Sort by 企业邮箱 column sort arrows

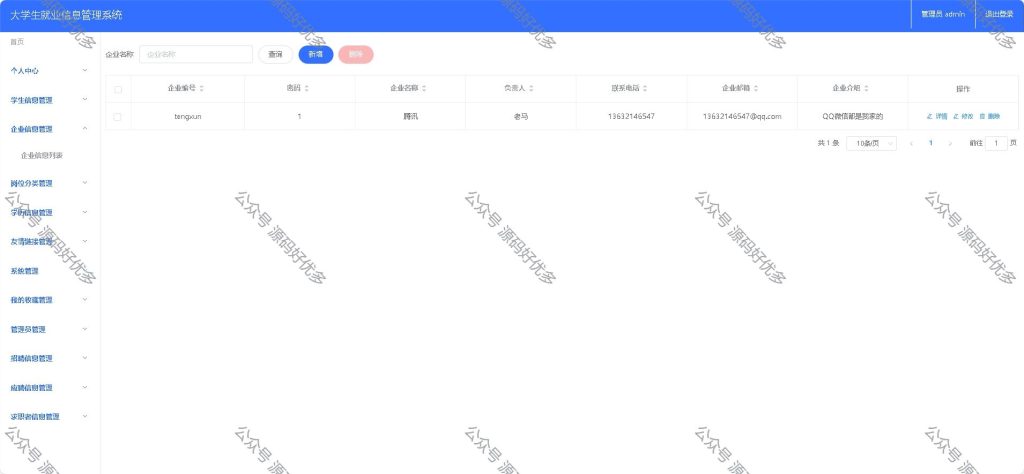pos(756,88)
